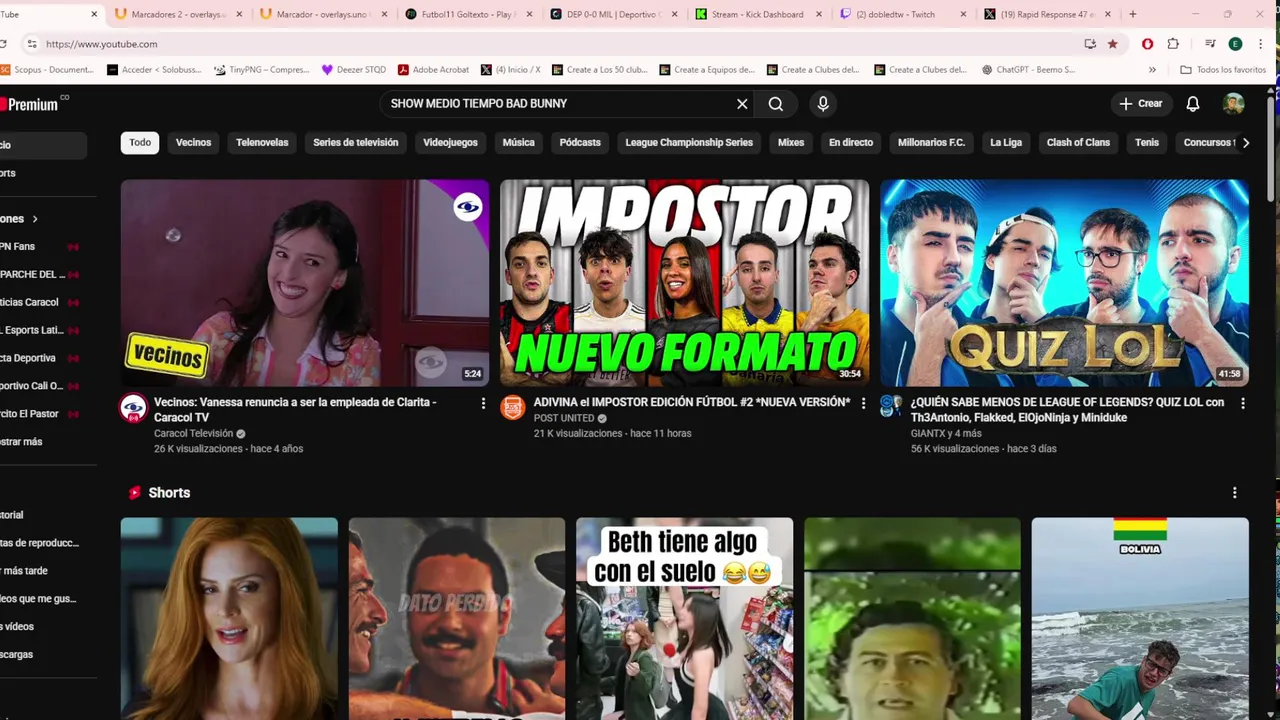The width and height of the screenshot is (1280, 720).
Task: Open the Vecinos video thumbnail
Action: tap(305, 283)
